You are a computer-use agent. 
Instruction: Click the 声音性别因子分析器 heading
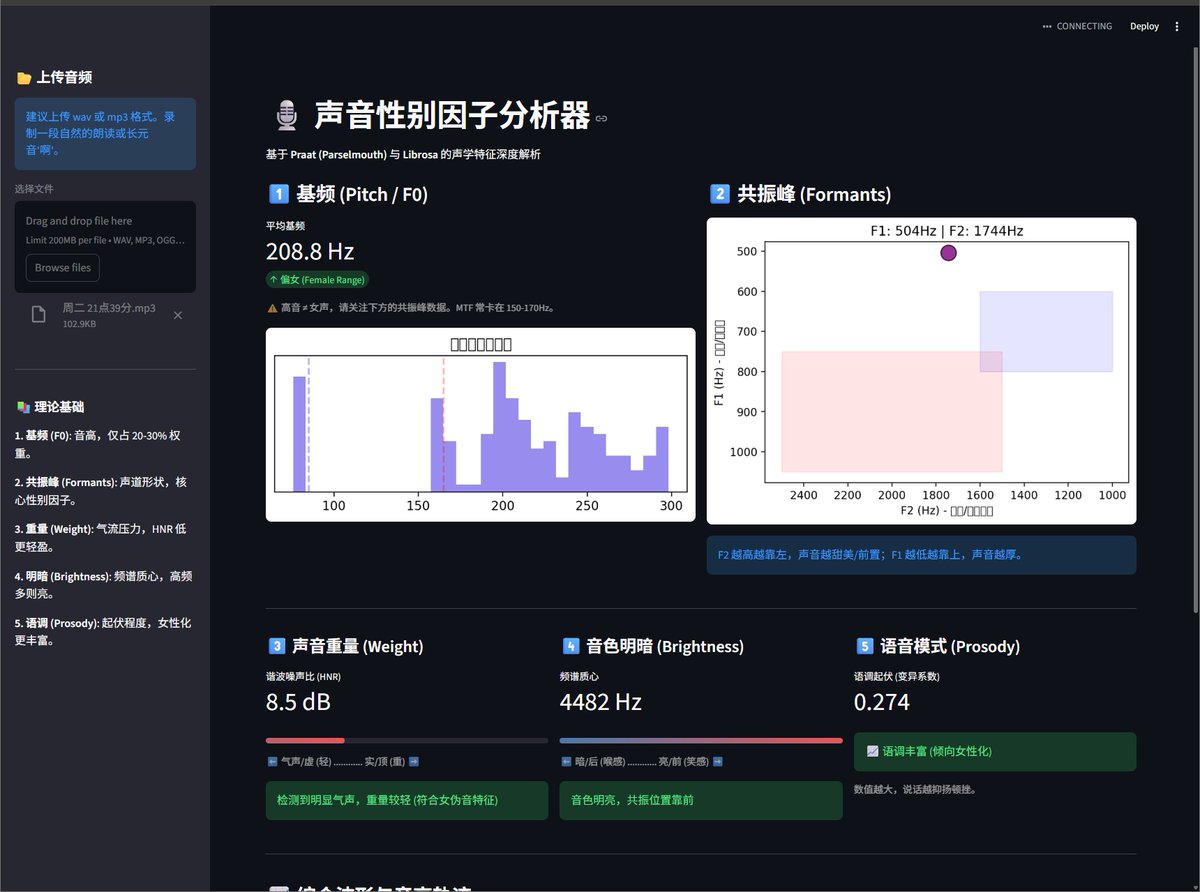[x=452, y=116]
